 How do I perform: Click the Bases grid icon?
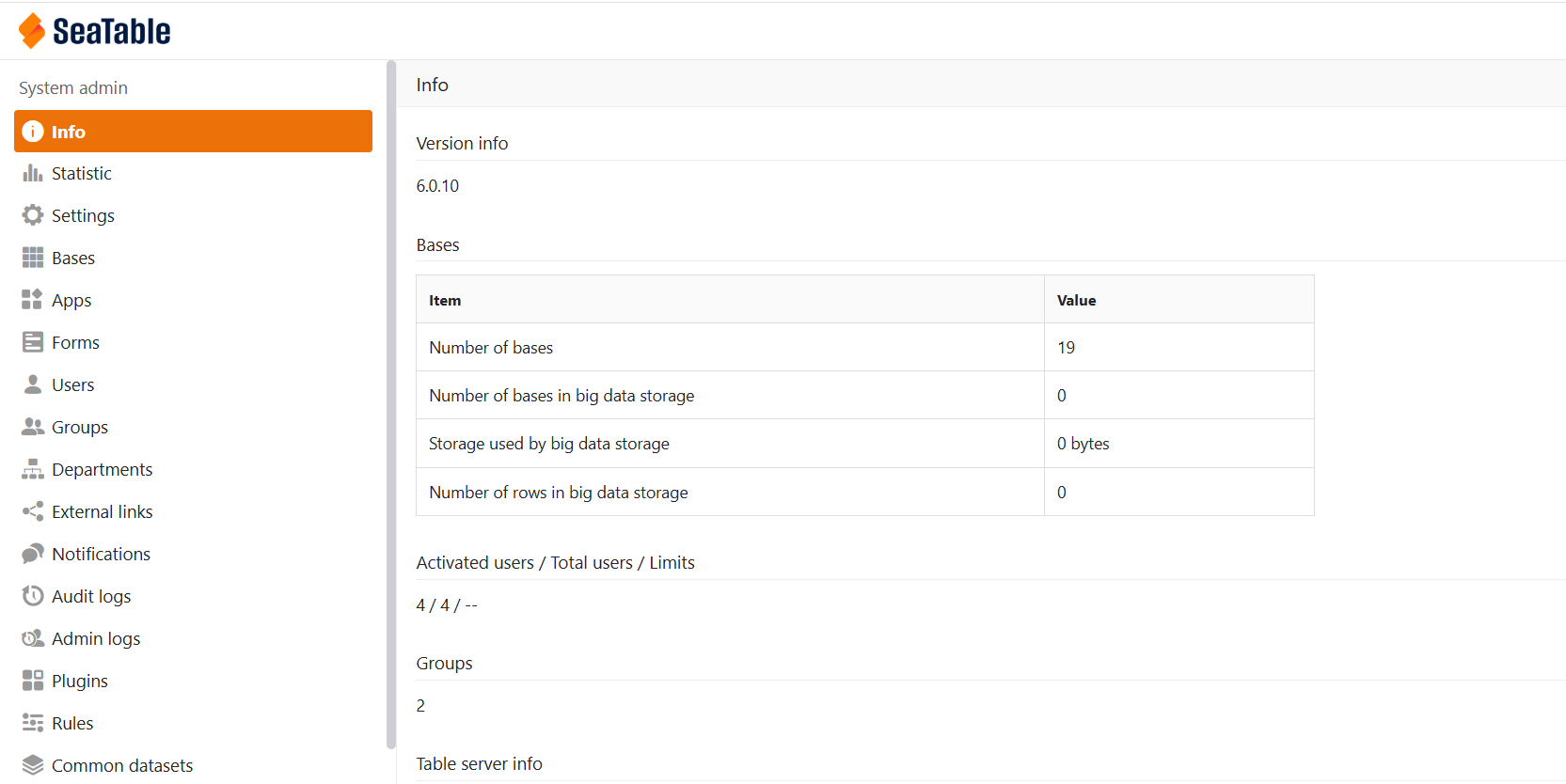pyautogui.click(x=33, y=258)
